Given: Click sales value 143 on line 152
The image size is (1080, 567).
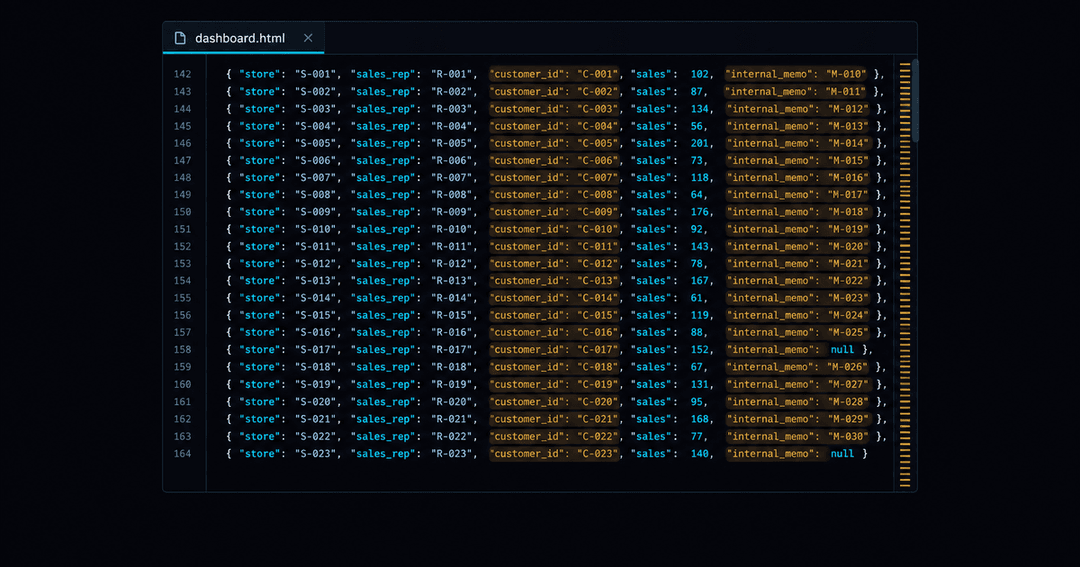Looking at the screenshot, I should pos(700,247).
